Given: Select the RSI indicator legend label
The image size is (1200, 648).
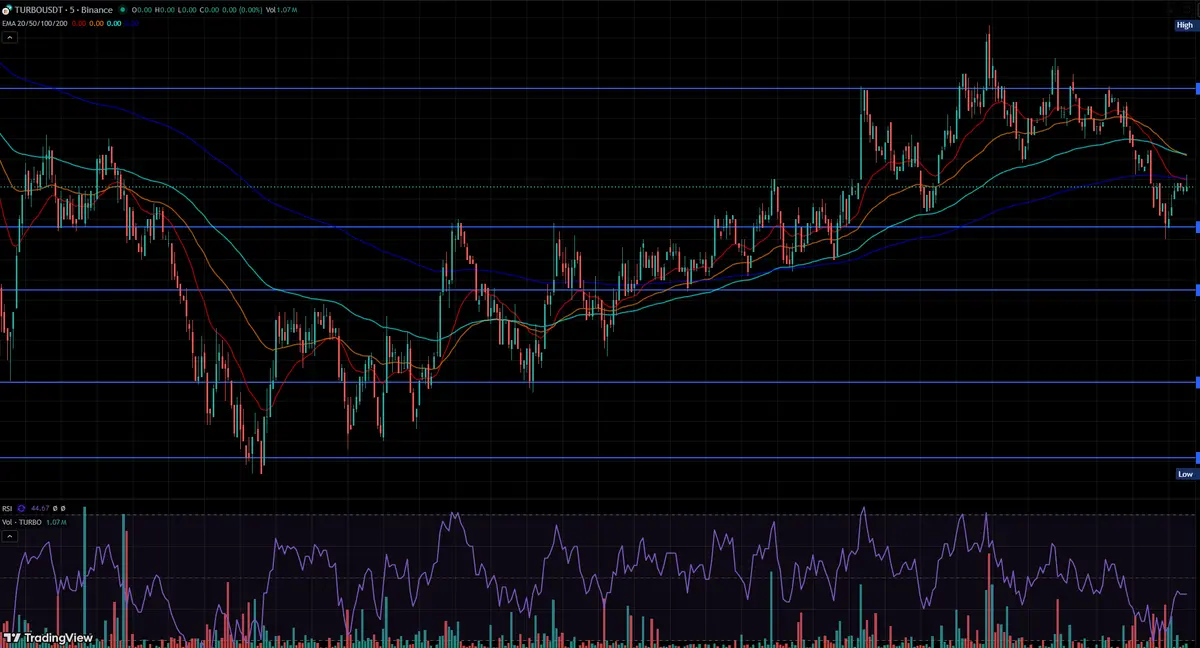Looking at the screenshot, I should click(7, 508).
